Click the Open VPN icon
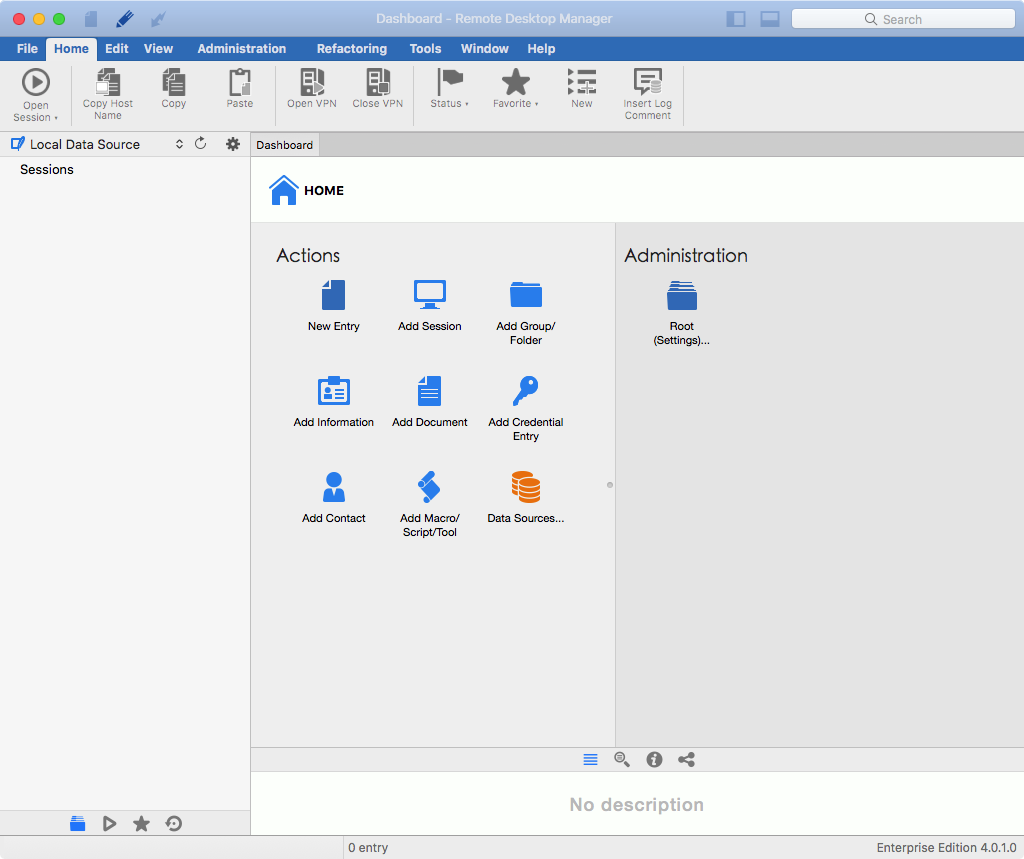This screenshot has width=1024, height=859. pyautogui.click(x=312, y=82)
